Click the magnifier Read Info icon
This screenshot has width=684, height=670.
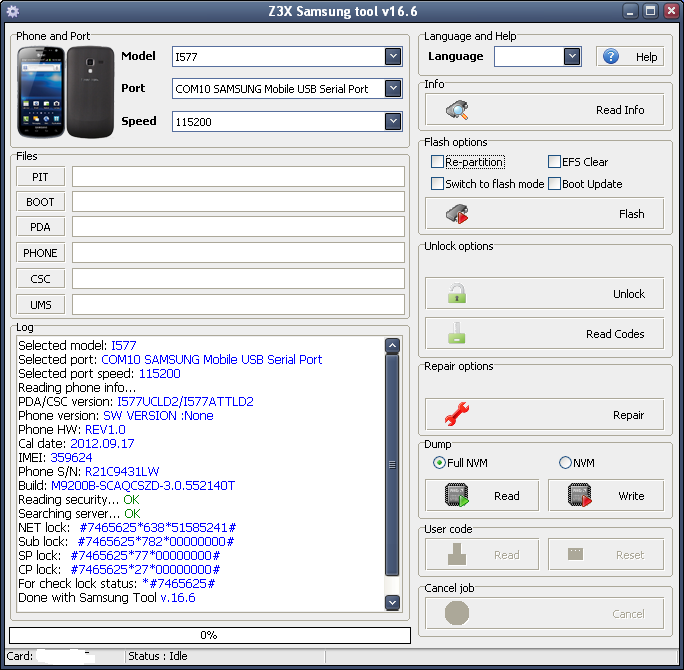click(x=457, y=110)
